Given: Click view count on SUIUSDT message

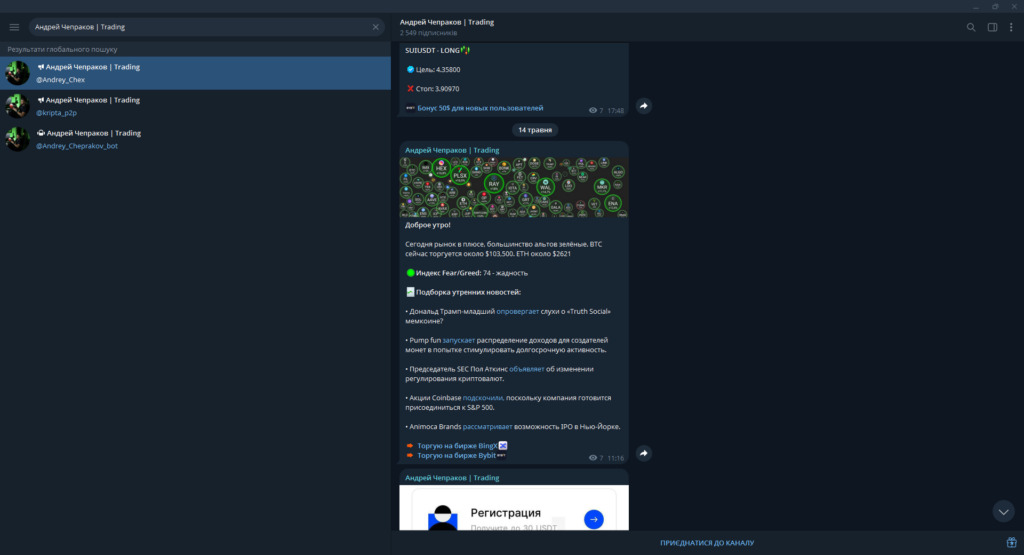Looking at the screenshot, I should tap(596, 110).
